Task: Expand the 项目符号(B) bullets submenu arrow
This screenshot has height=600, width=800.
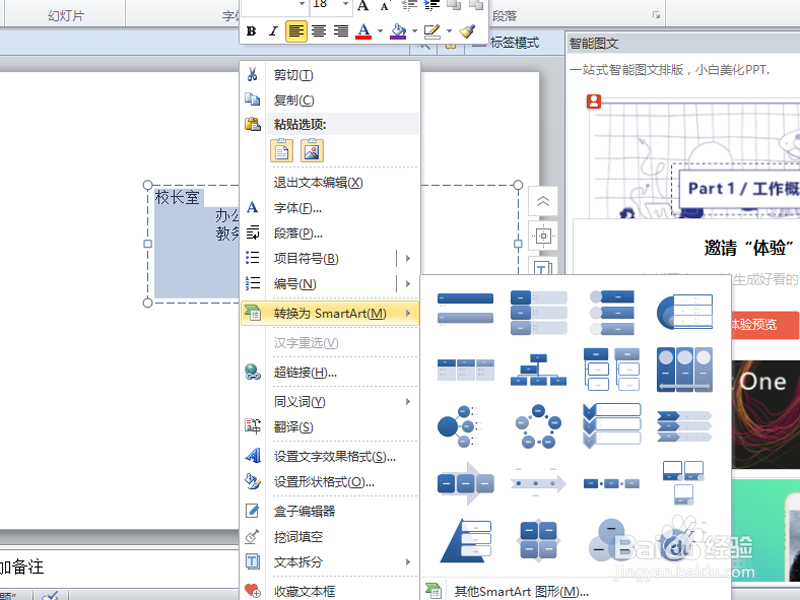Action: [408, 258]
